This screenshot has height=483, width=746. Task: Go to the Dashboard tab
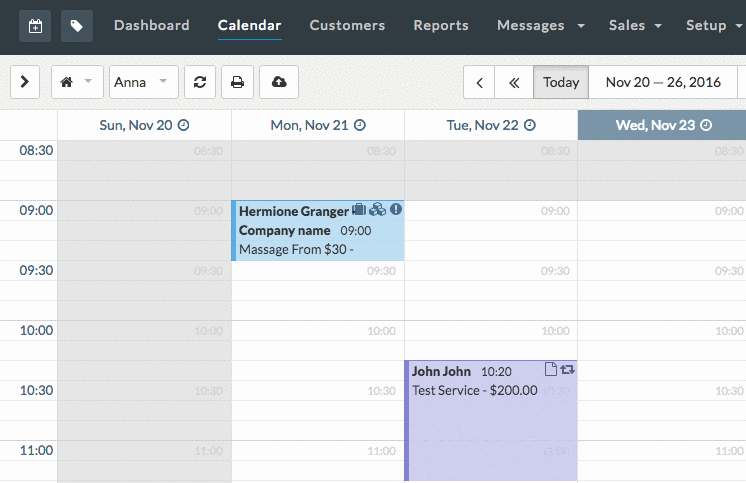pyautogui.click(x=152, y=25)
